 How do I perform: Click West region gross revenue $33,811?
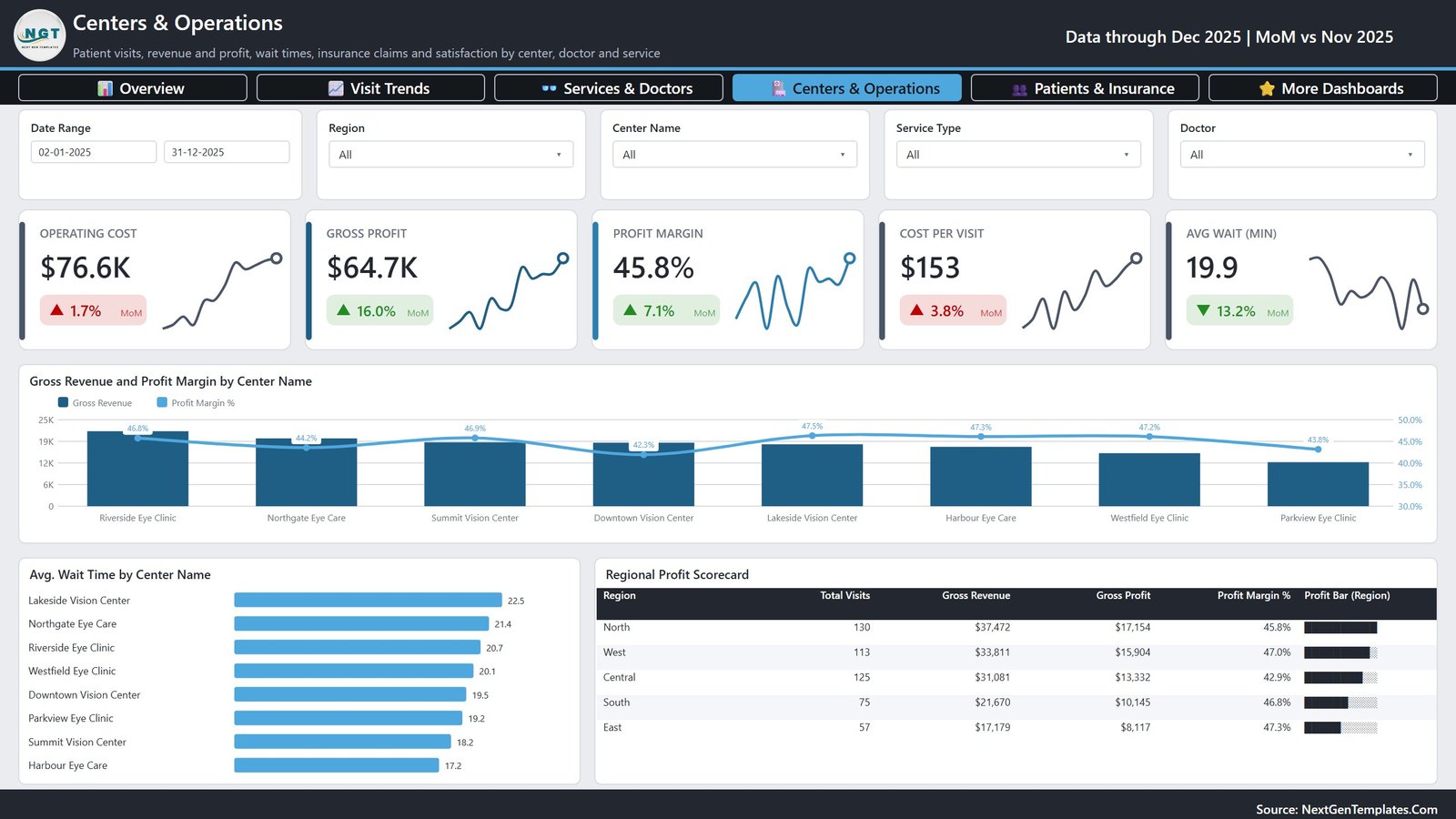coord(992,652)
